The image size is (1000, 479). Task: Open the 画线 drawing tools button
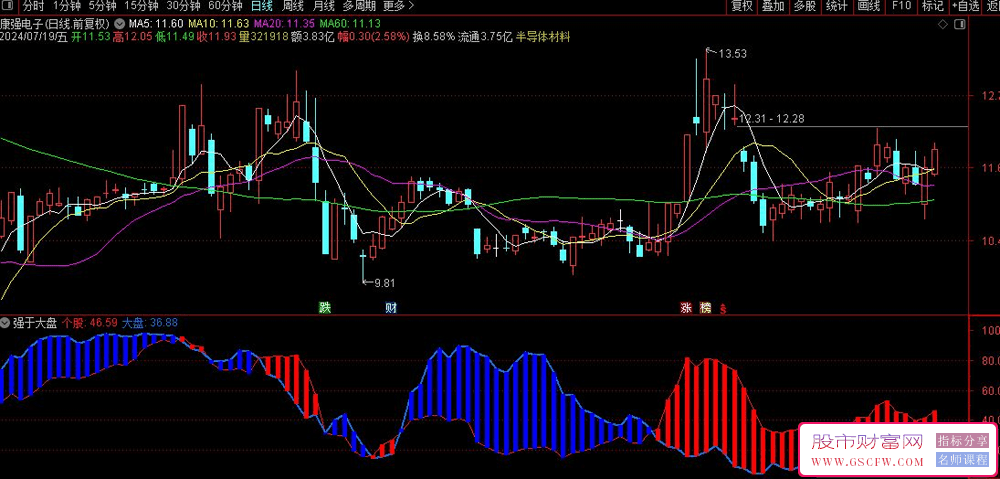click(x=869, y=6)
